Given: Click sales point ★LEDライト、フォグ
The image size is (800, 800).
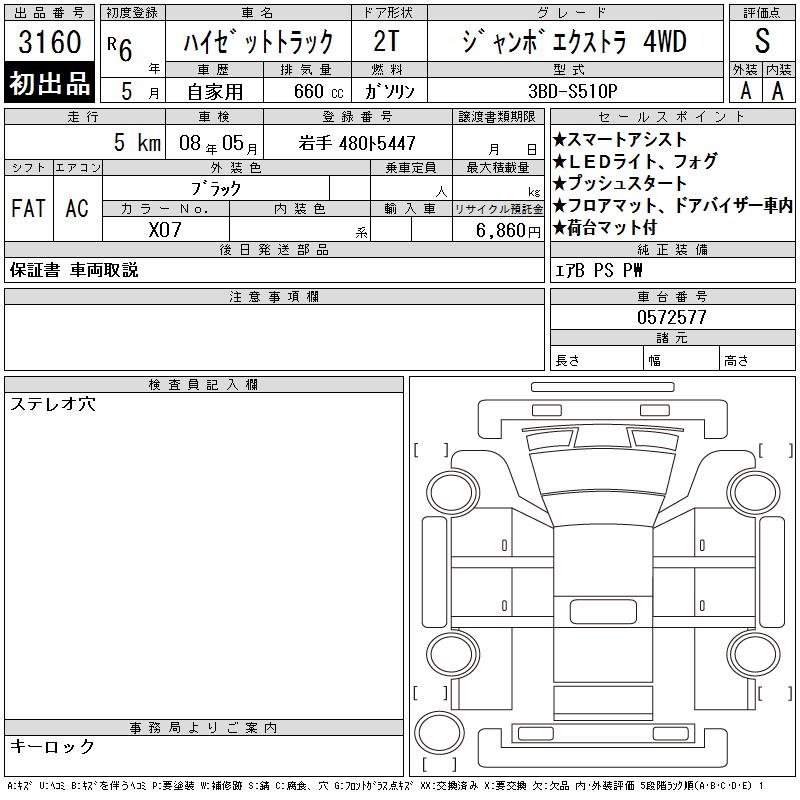Looking at the screenshot, I should (635, 161).
